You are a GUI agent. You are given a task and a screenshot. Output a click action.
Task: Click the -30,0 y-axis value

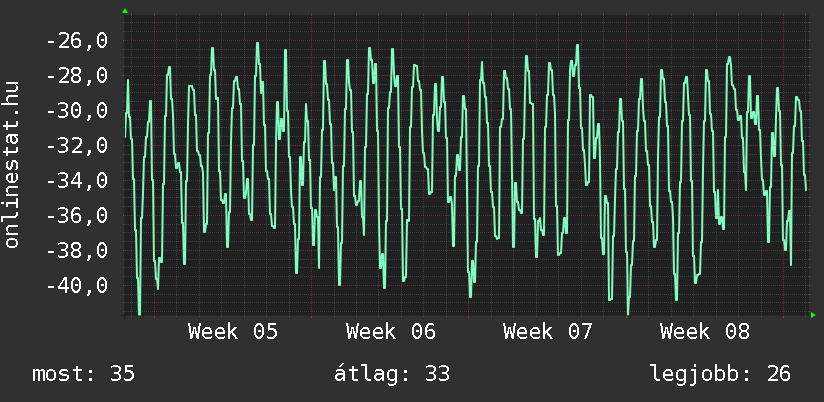[x=77, y=111]
